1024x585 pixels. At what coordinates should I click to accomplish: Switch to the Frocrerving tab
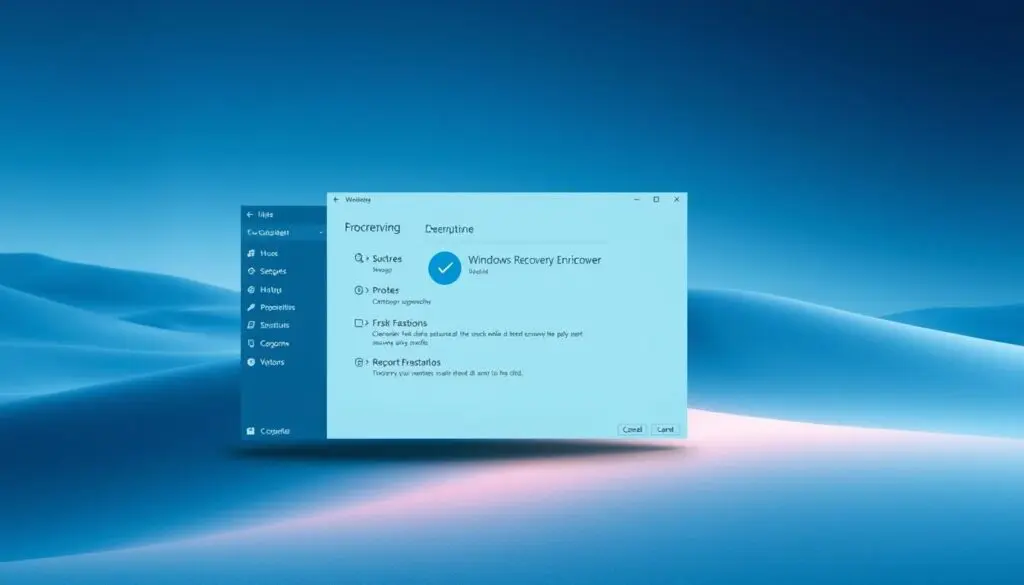[372, 228]
